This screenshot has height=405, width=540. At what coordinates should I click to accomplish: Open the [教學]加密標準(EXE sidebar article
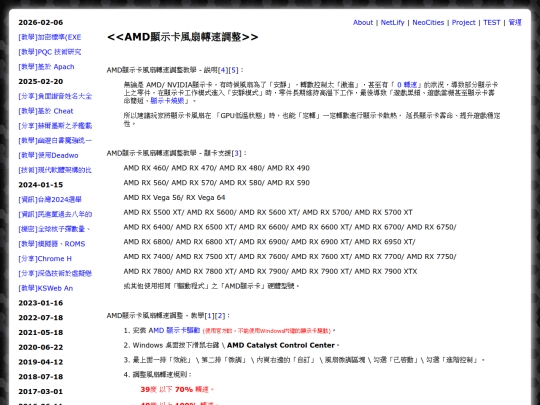click(x=50, y=37)
